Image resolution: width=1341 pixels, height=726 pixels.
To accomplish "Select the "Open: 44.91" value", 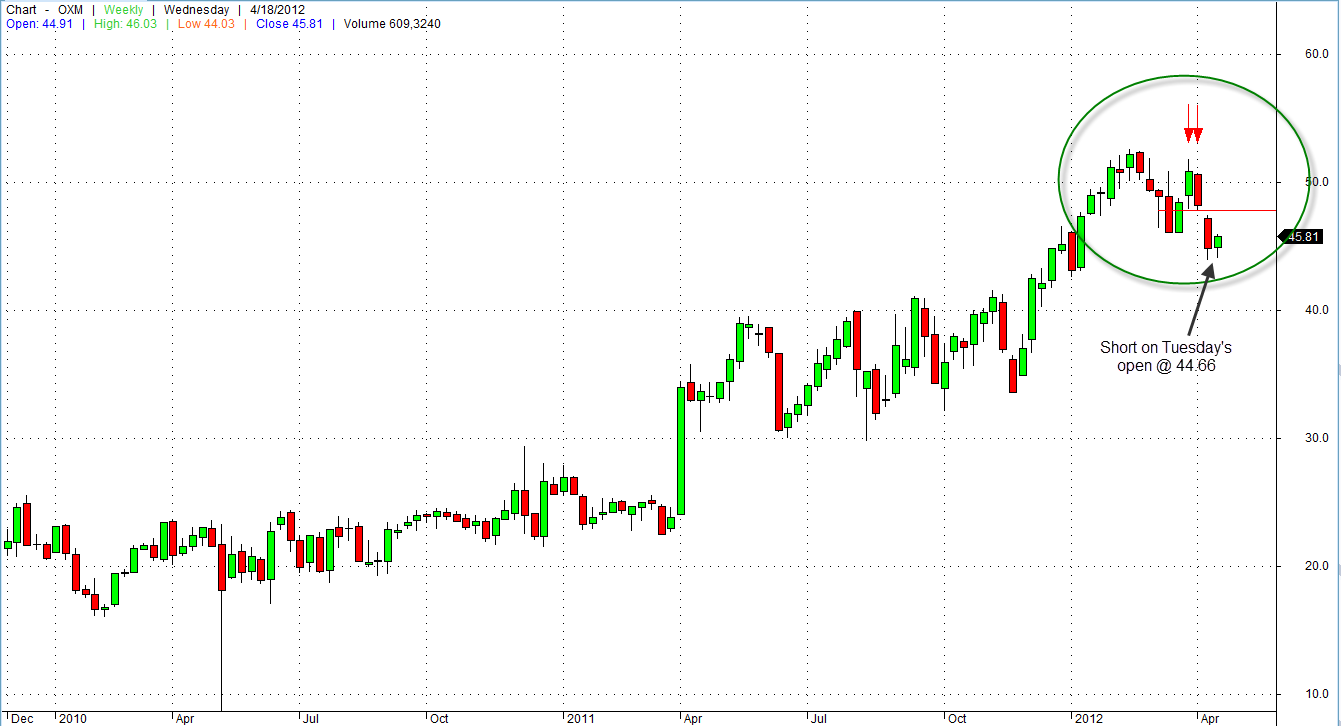I will tap(37, 24).
